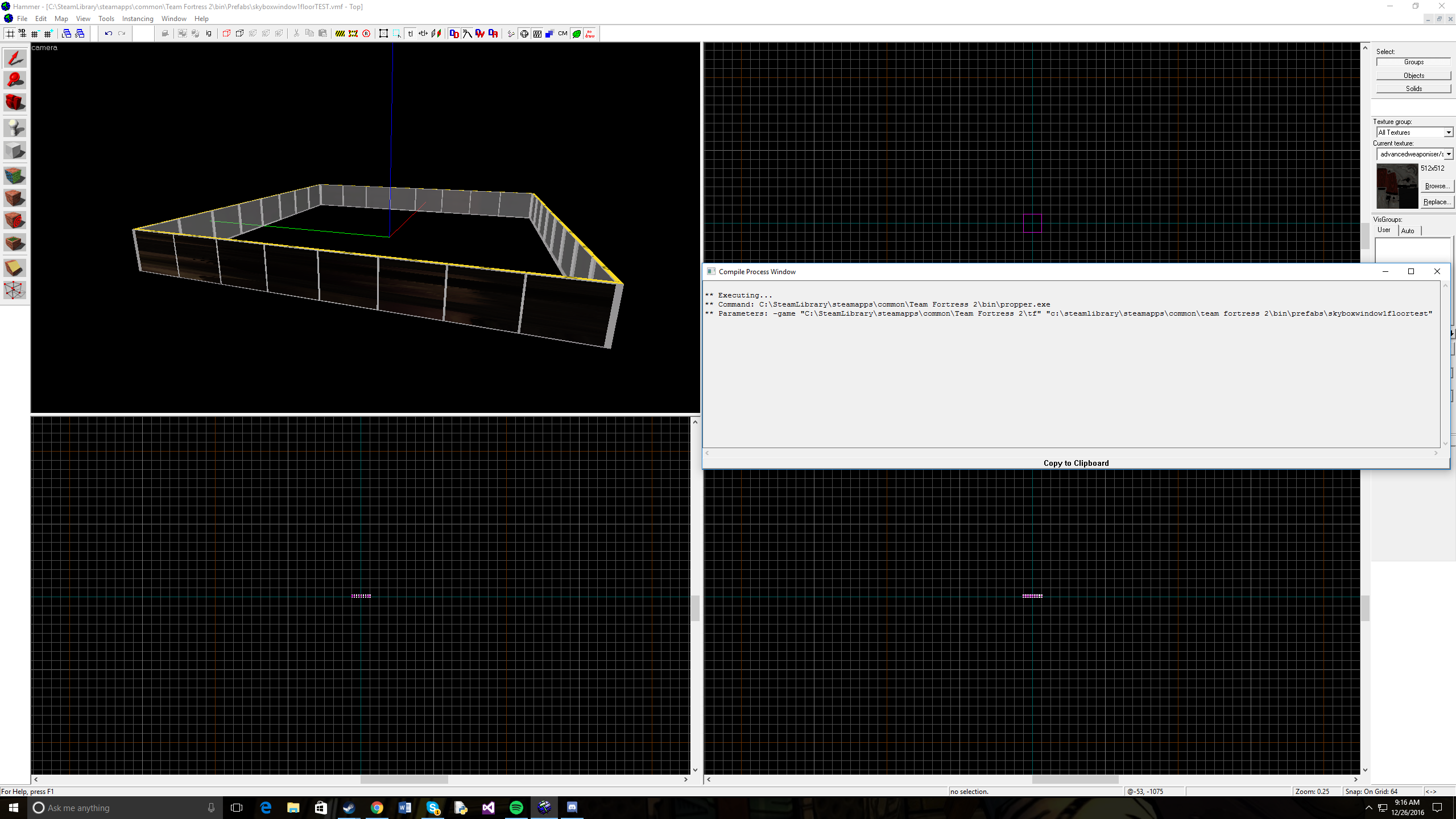1456x819 pixels.
Task: Click the Transform box toolbar icon
Action: [384, 34]
